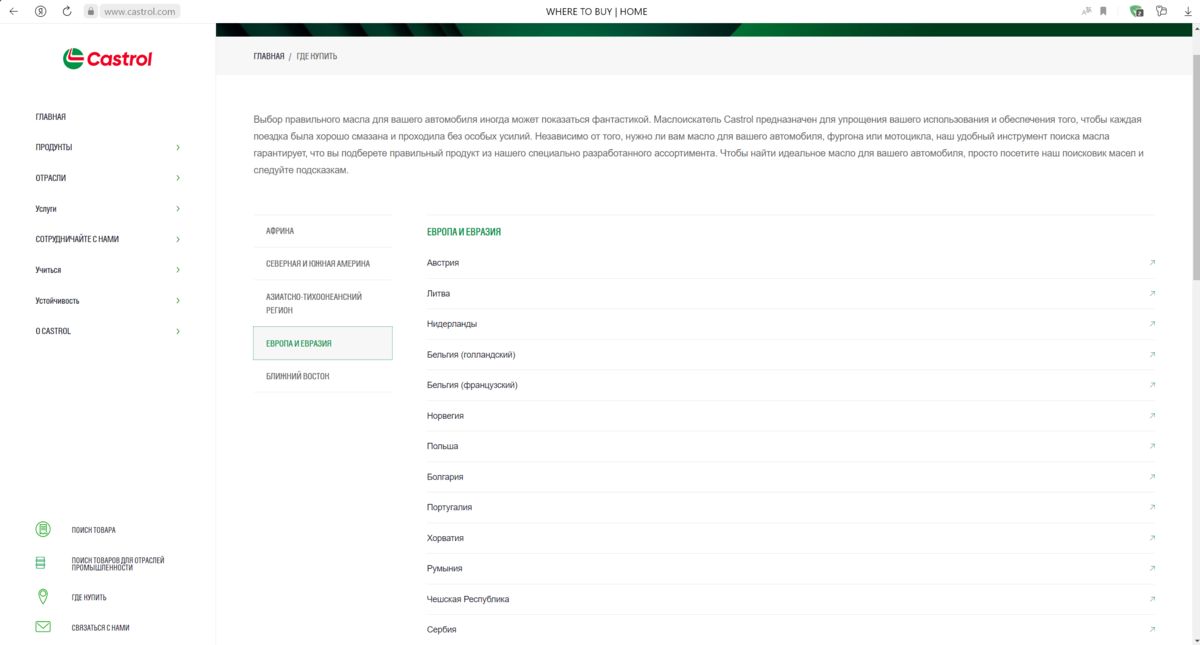This screenshot has width=1200, height=645.
Task: Open the browser downloads arrow icon
Action: (1186, 11)
